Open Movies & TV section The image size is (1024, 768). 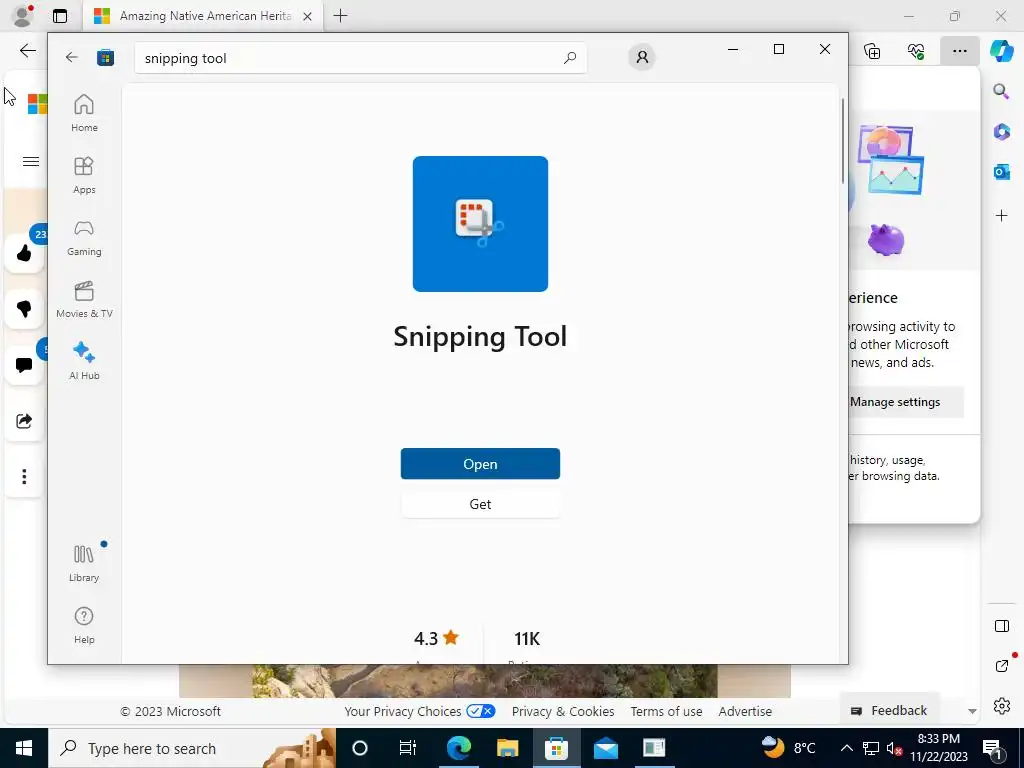(84, 299)
